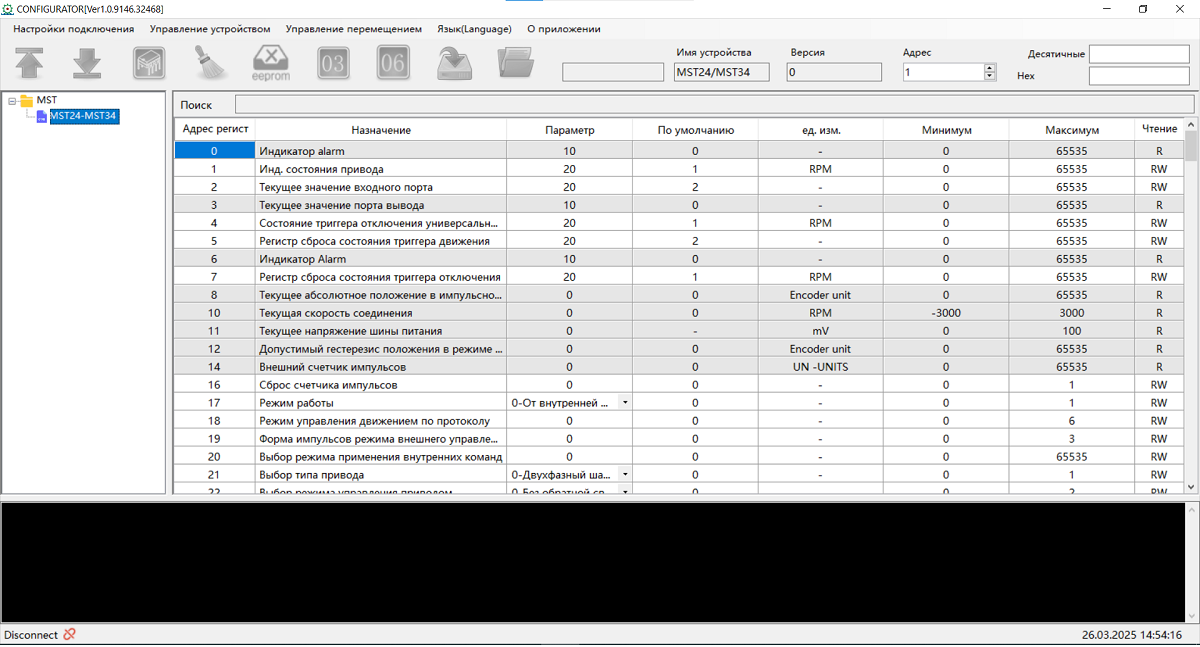Screen dimensions: 1200x647
Task: Click the broom clear icon
Action: tap(209, 63)
